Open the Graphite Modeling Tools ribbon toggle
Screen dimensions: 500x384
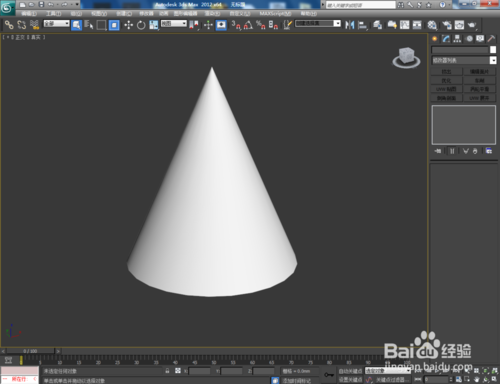392,25
